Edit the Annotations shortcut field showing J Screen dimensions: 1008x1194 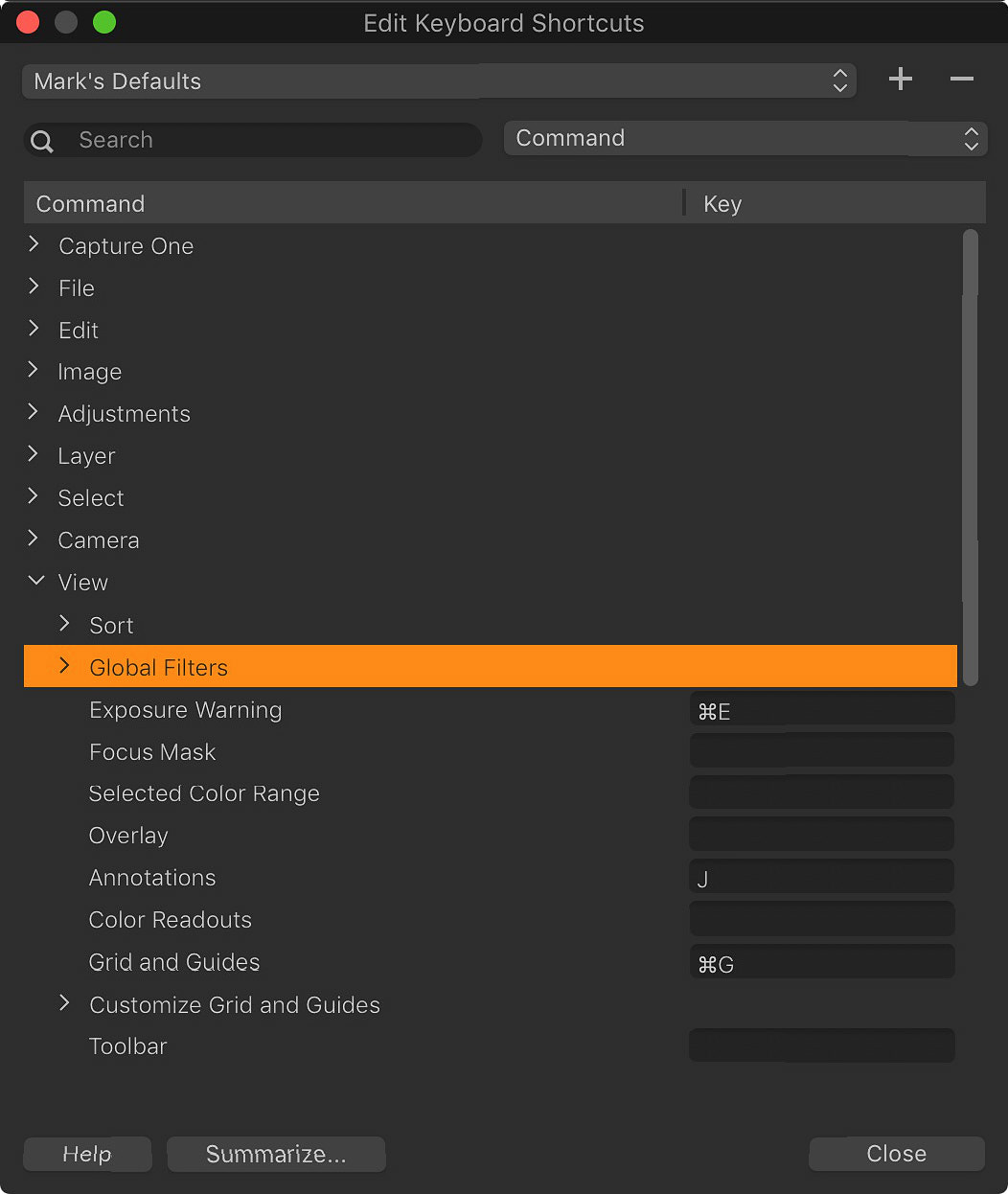[821, 878]
